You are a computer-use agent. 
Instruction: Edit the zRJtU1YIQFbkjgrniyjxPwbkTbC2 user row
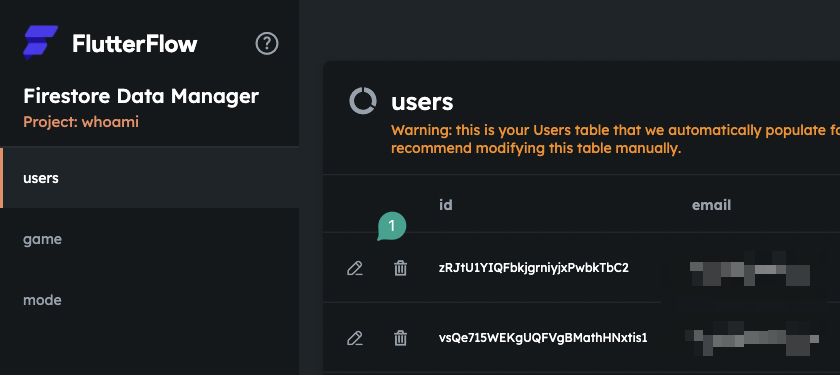355,268
